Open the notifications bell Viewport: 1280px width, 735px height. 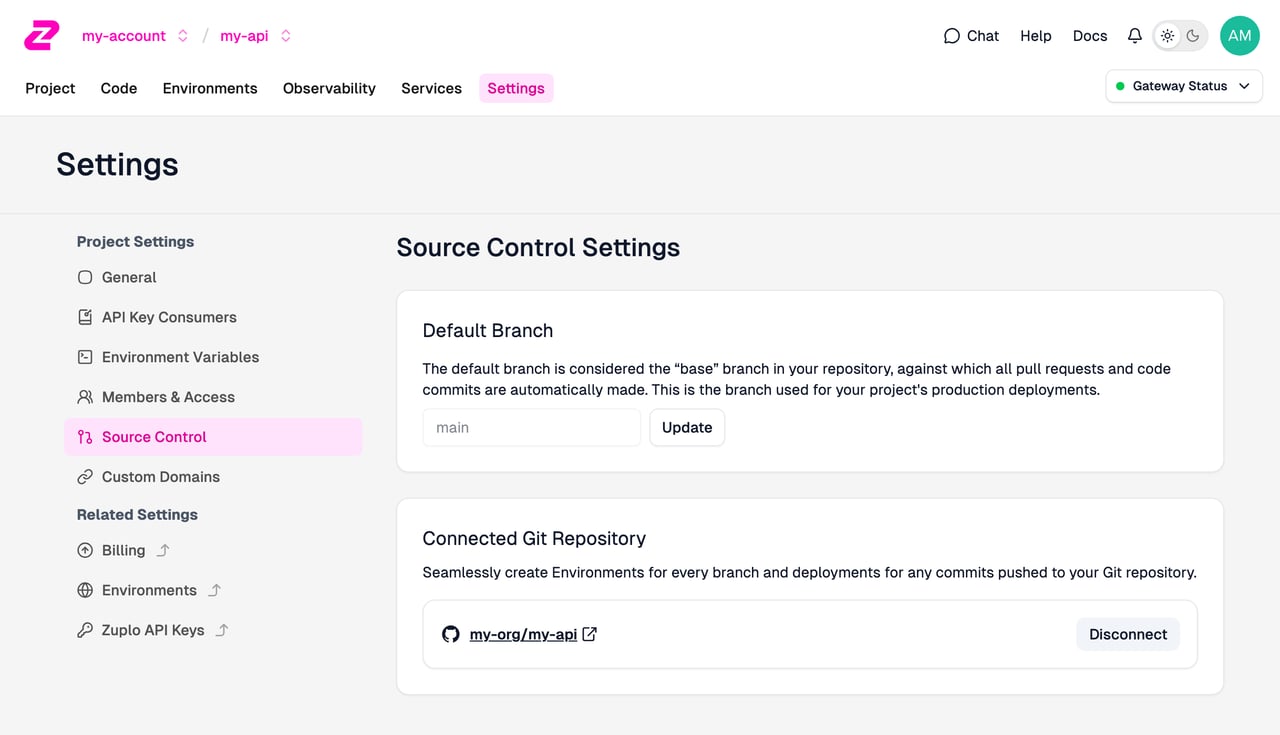click(x=1134, y=36)
